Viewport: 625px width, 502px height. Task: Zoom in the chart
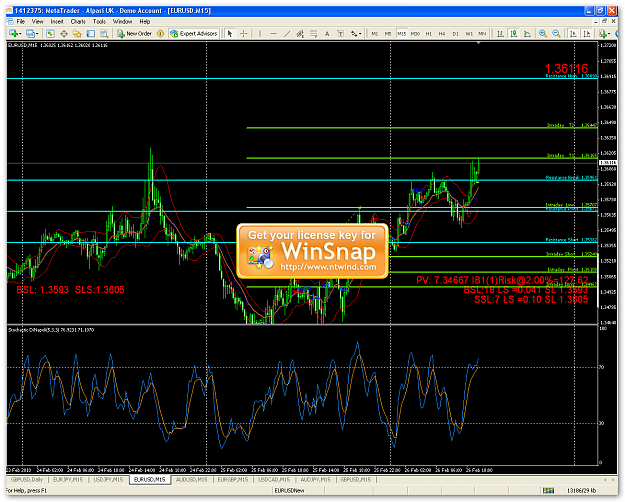pos(543,34)
